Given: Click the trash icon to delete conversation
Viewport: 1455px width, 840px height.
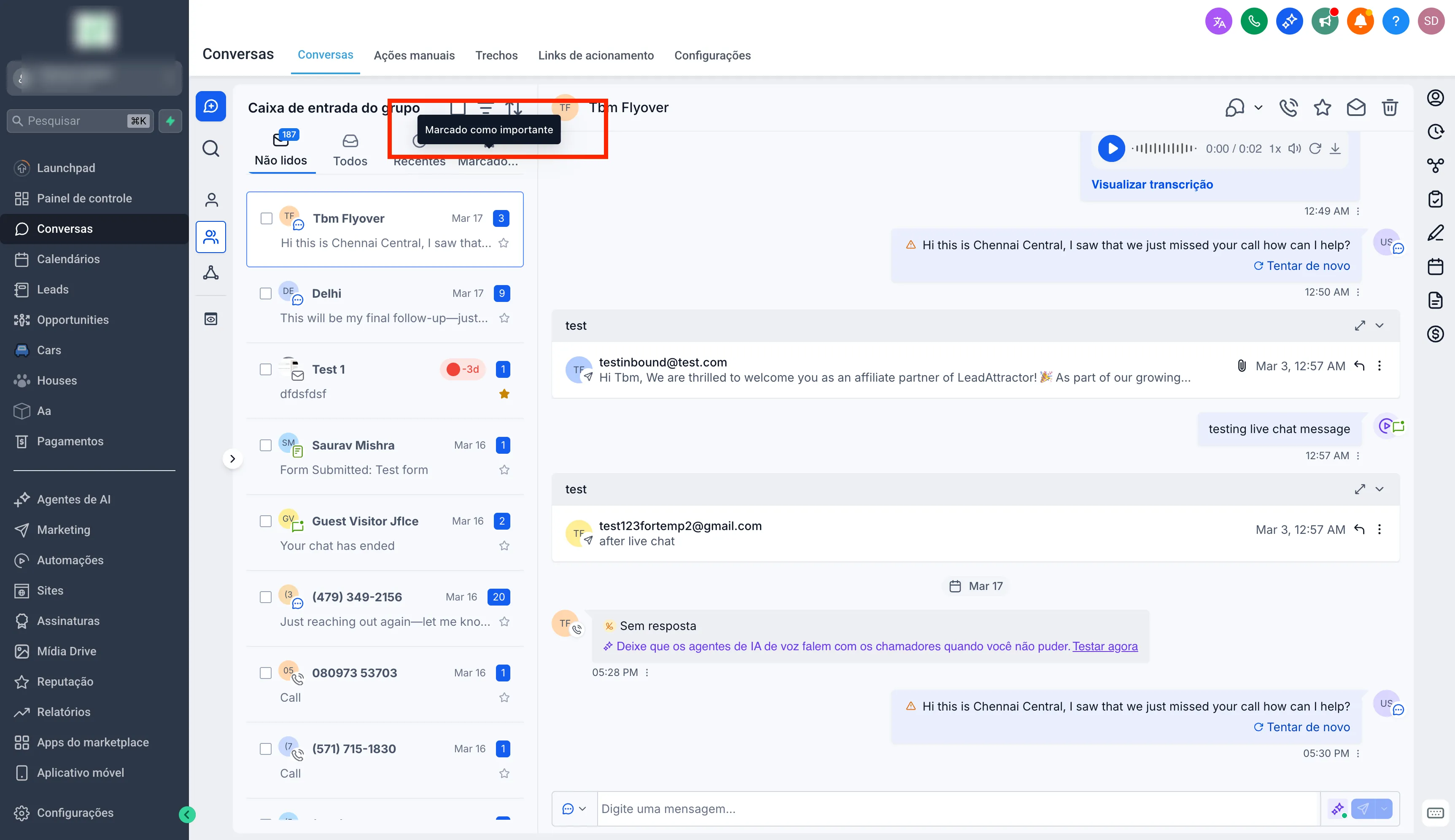Looking at the screenshot, I should coord(1390,107).
